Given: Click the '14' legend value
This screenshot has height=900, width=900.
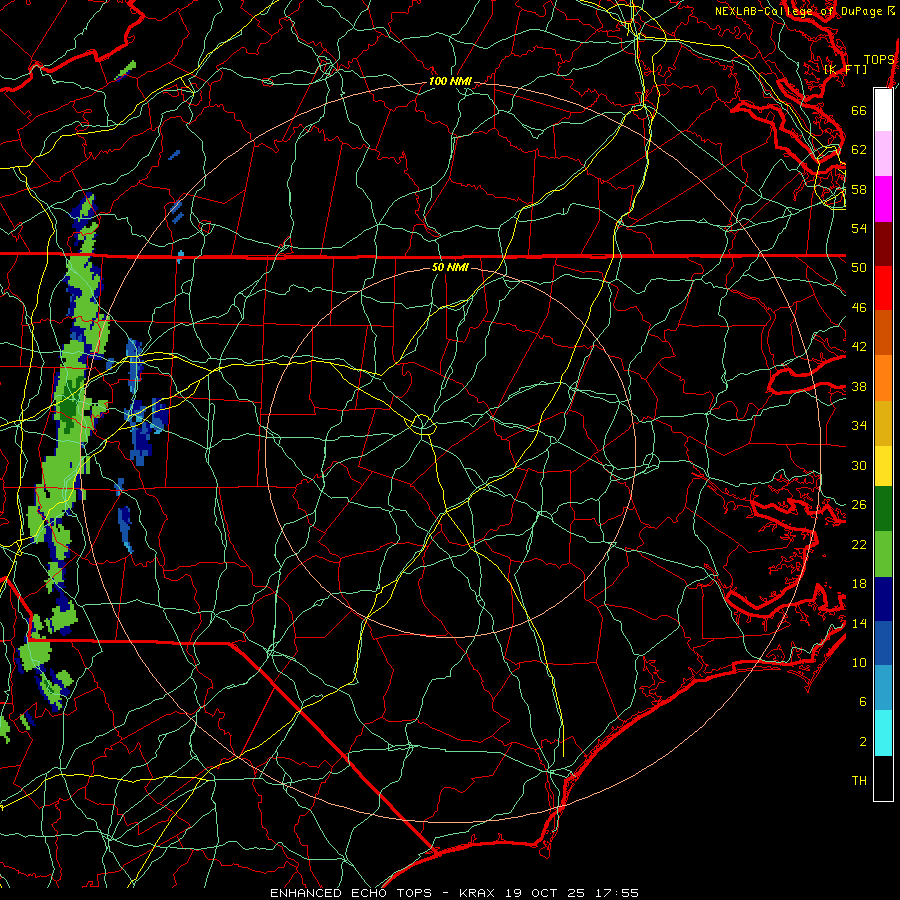Looking at the screenshot, I should tap(859, 623).
